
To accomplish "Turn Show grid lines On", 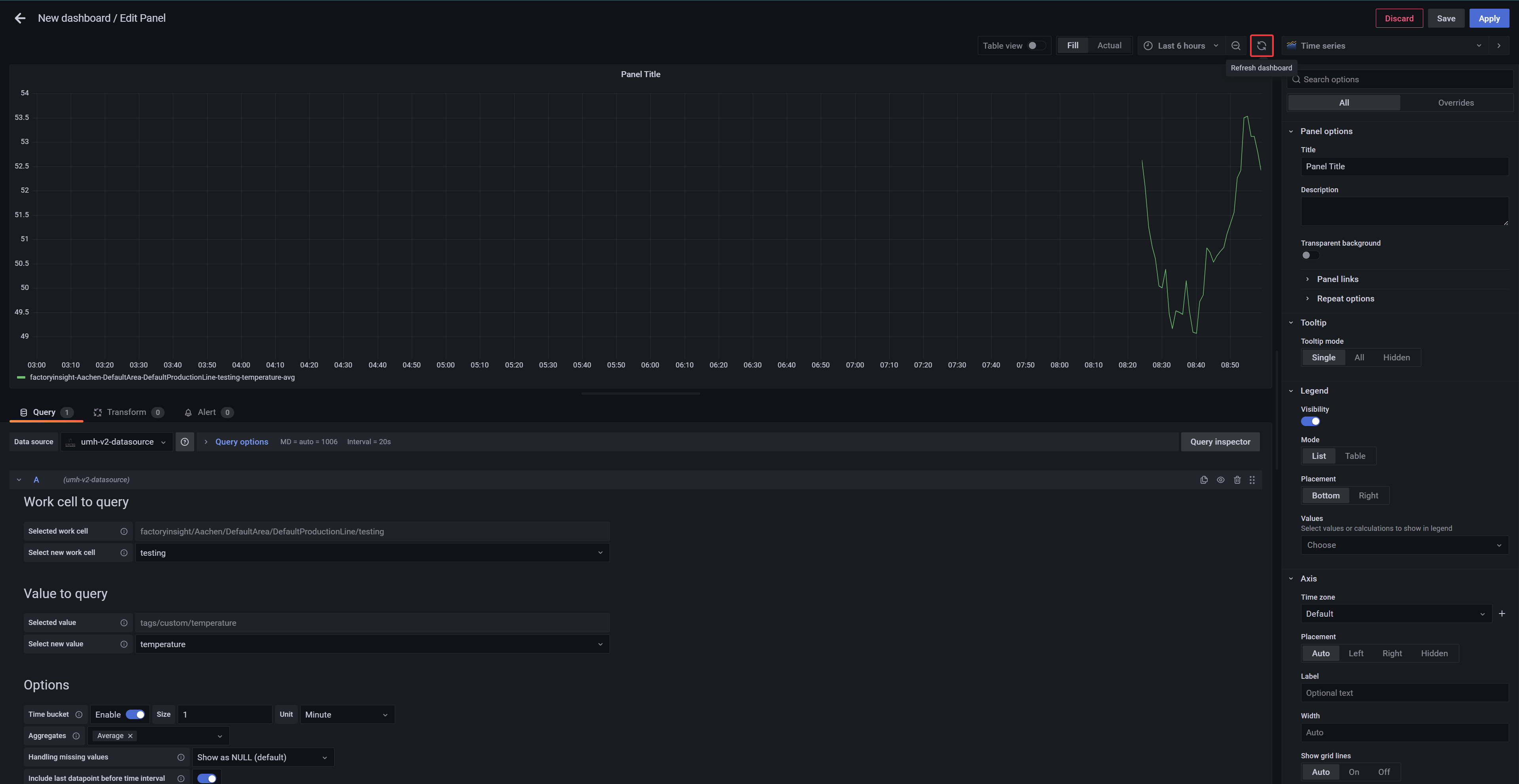I will pyautogui.click(x=1354, y=772).
